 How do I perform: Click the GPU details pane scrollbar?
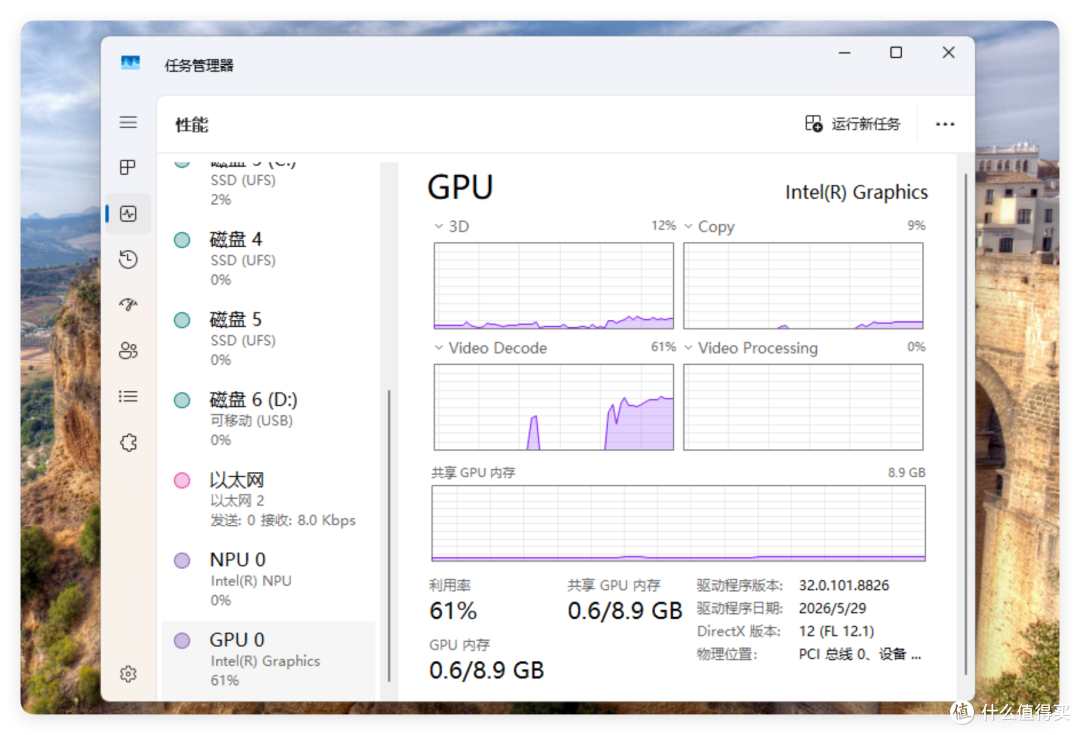click(x=966, y=423)
